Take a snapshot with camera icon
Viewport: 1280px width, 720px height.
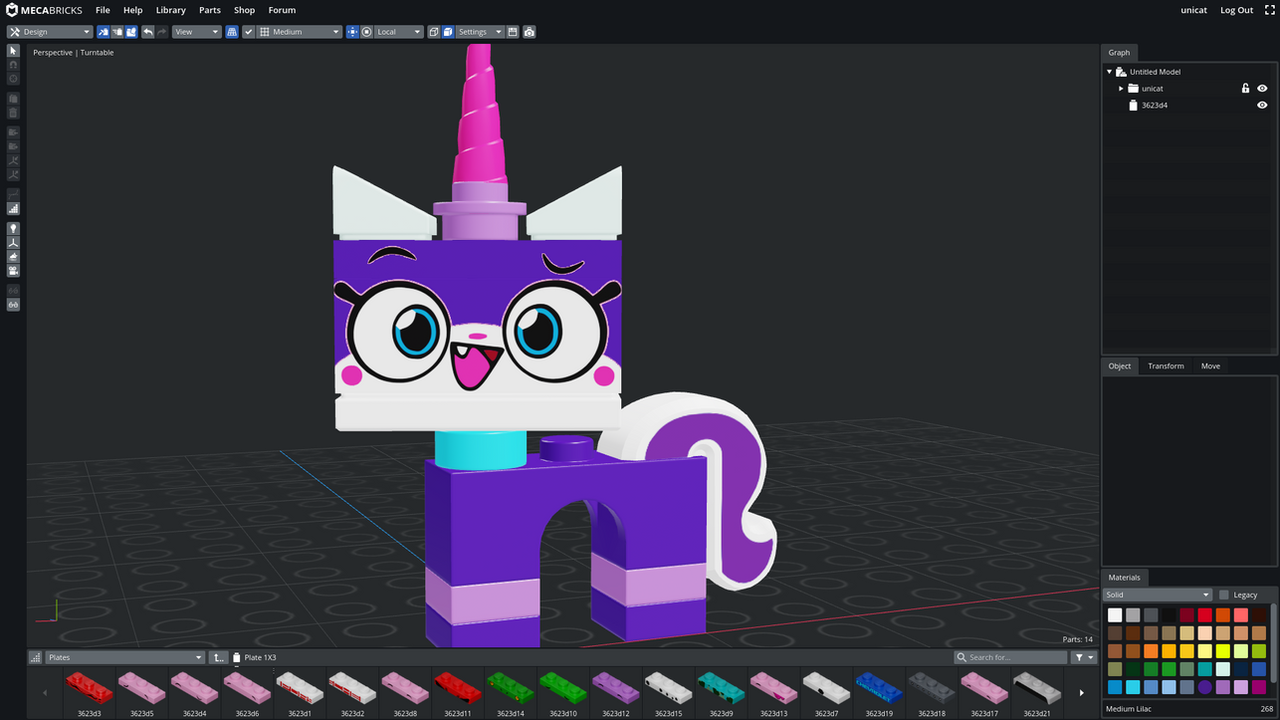(x=529, y=32)
